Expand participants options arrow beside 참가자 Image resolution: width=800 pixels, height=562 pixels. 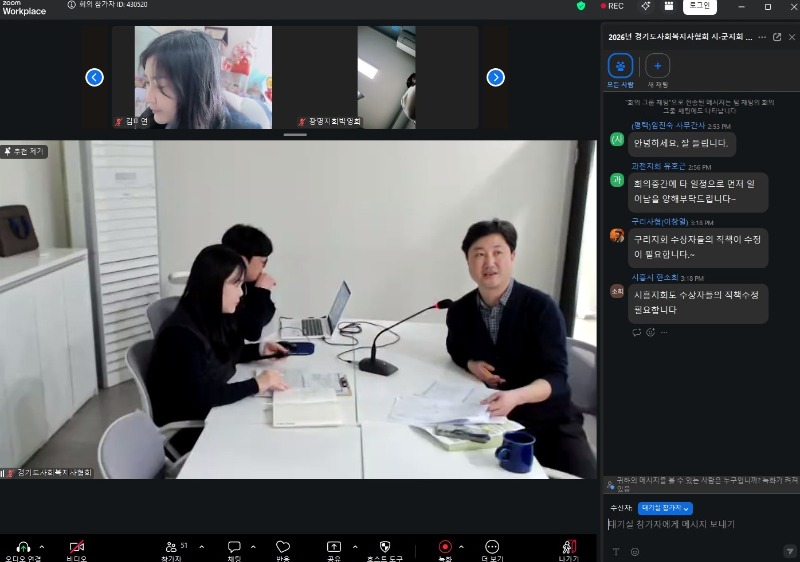pos(202,547)
